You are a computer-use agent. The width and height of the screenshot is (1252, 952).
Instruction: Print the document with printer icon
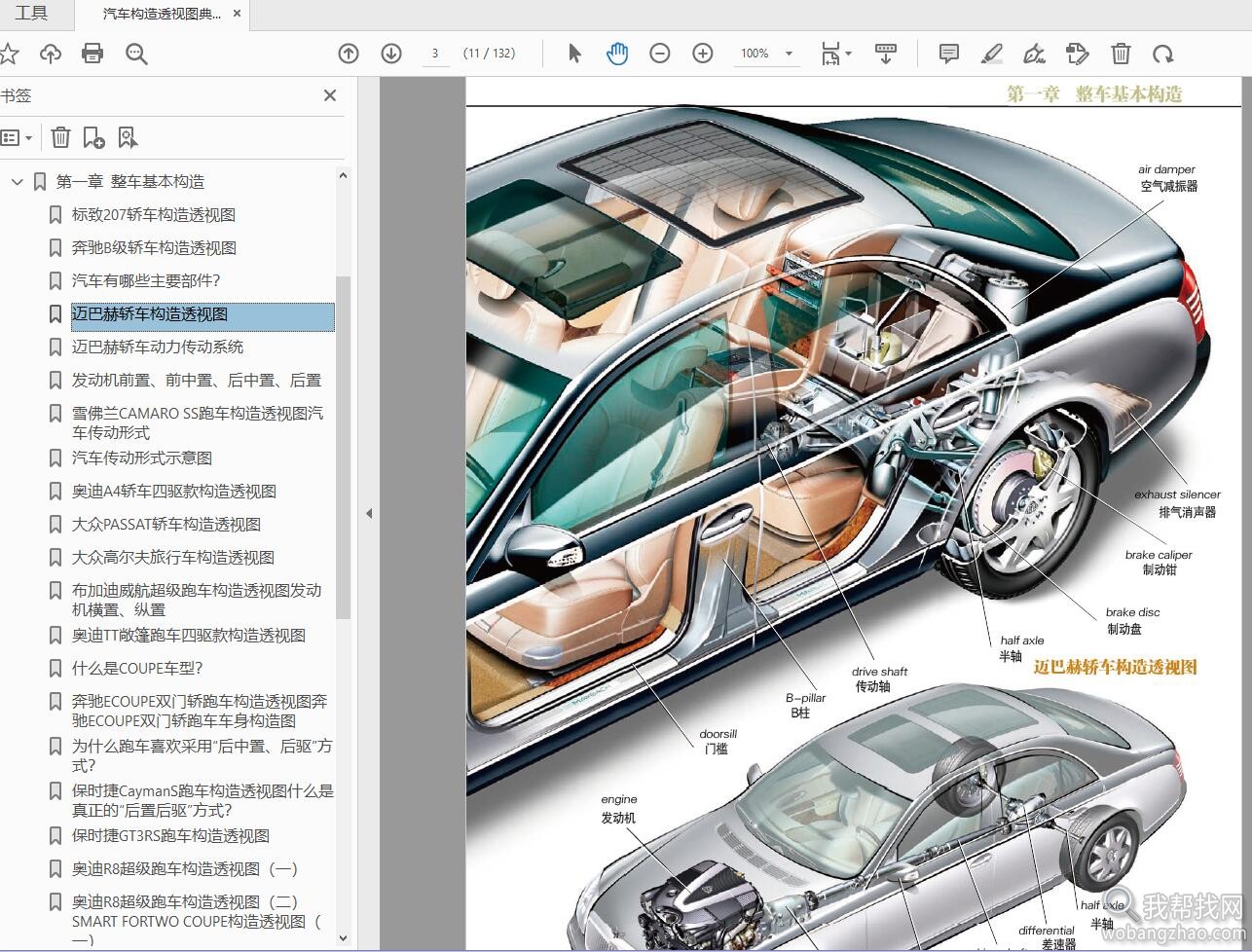point(92,54)
